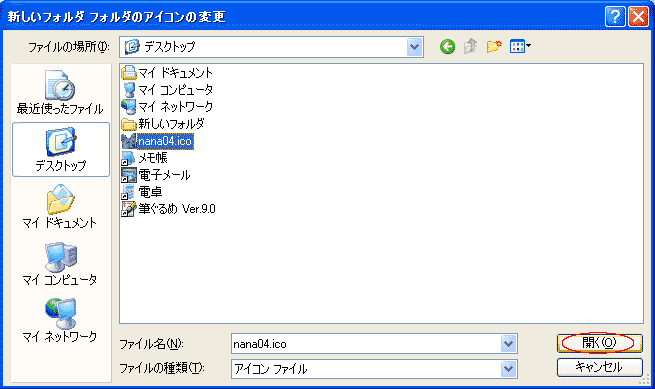Open マイ コンピュータ in the places bar
Viewport: 655px width, 389px height.
click(60, 264)
